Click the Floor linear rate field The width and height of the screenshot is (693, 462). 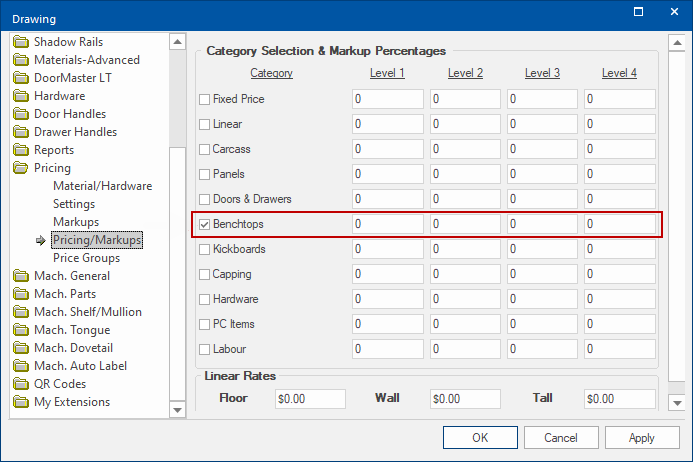pyautogui.click(x=310, y=399)
